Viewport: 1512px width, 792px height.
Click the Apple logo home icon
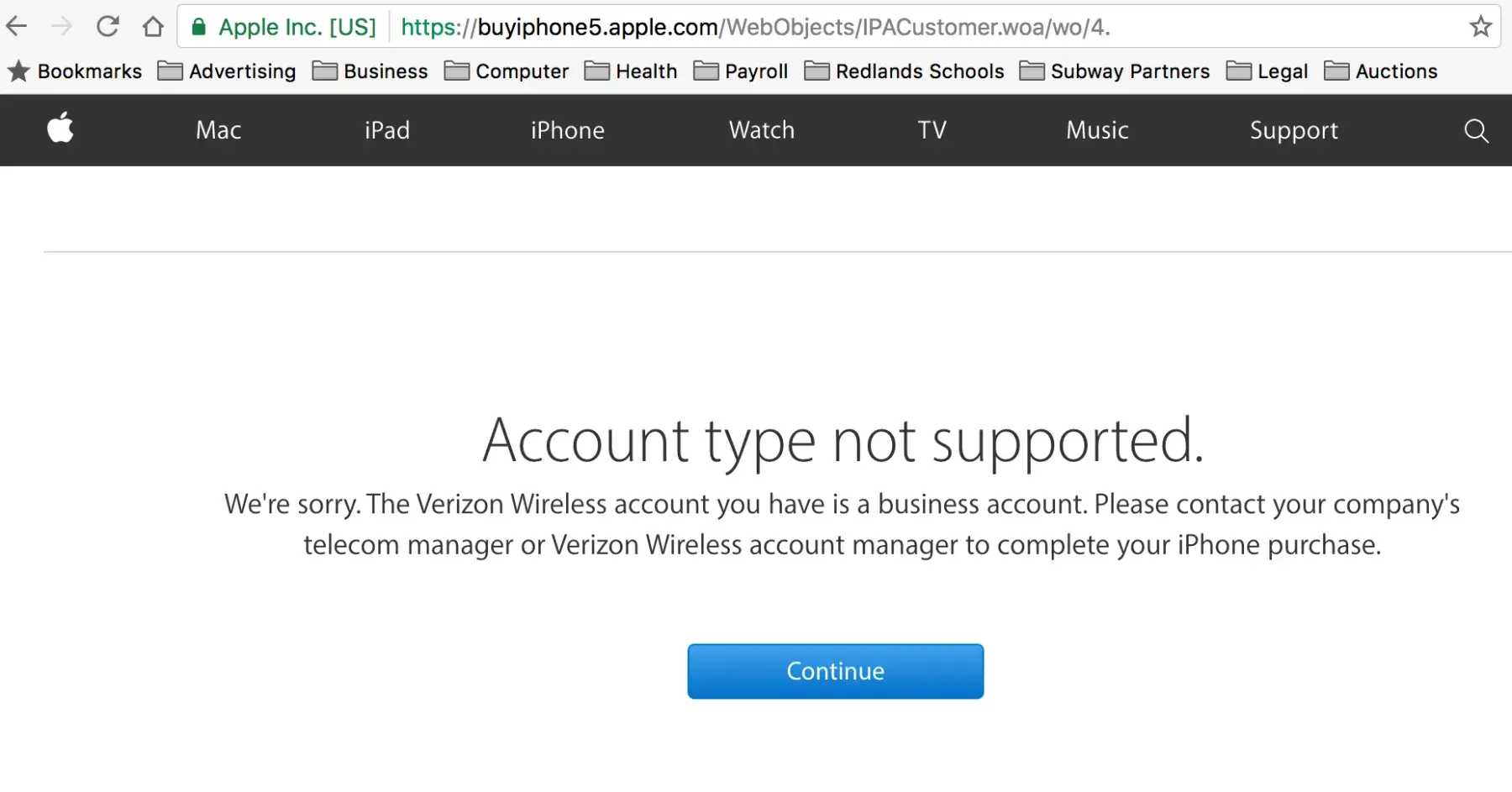click(60, 129)
